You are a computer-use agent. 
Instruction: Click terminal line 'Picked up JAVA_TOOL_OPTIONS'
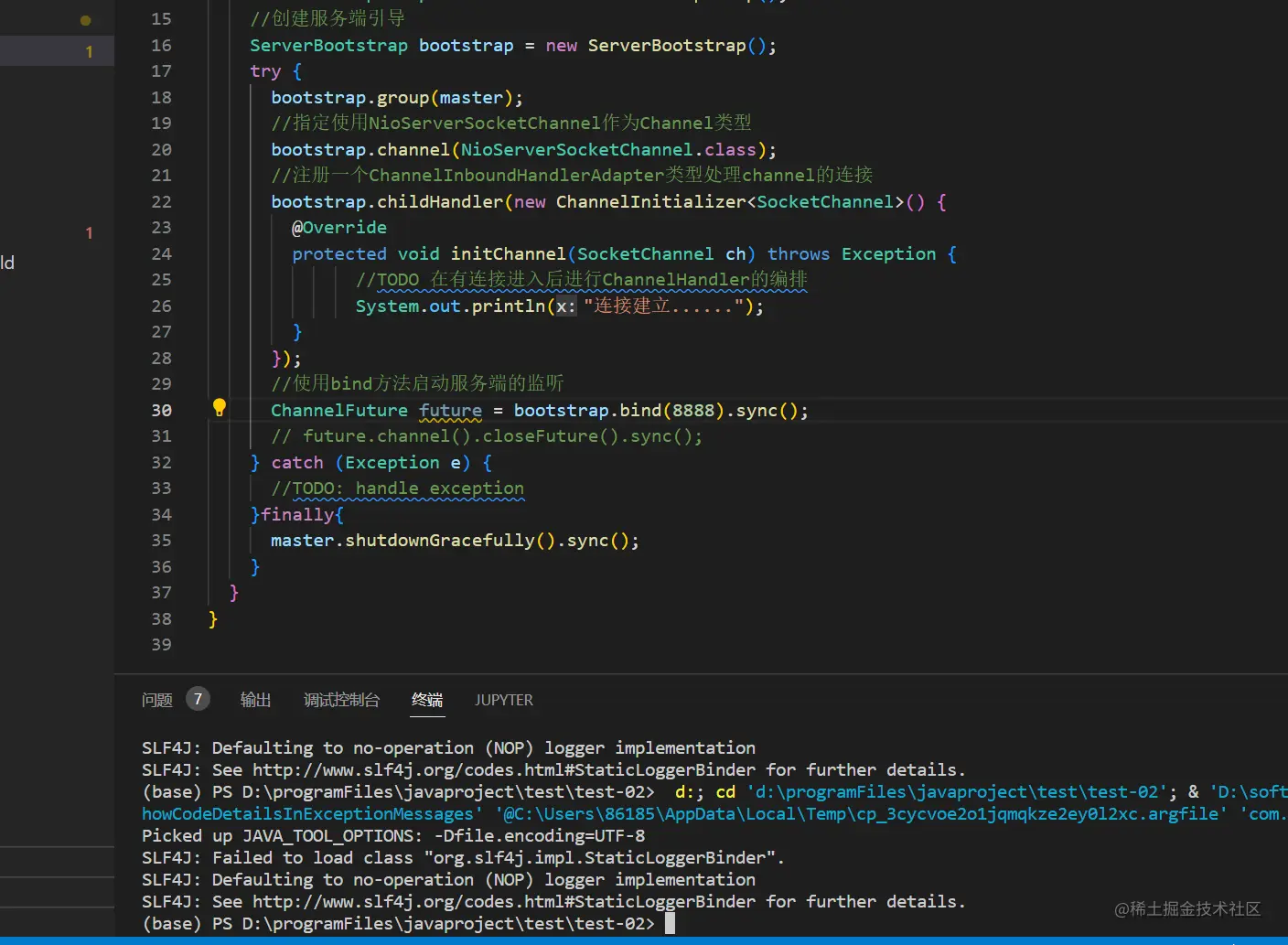pos(393,835)
